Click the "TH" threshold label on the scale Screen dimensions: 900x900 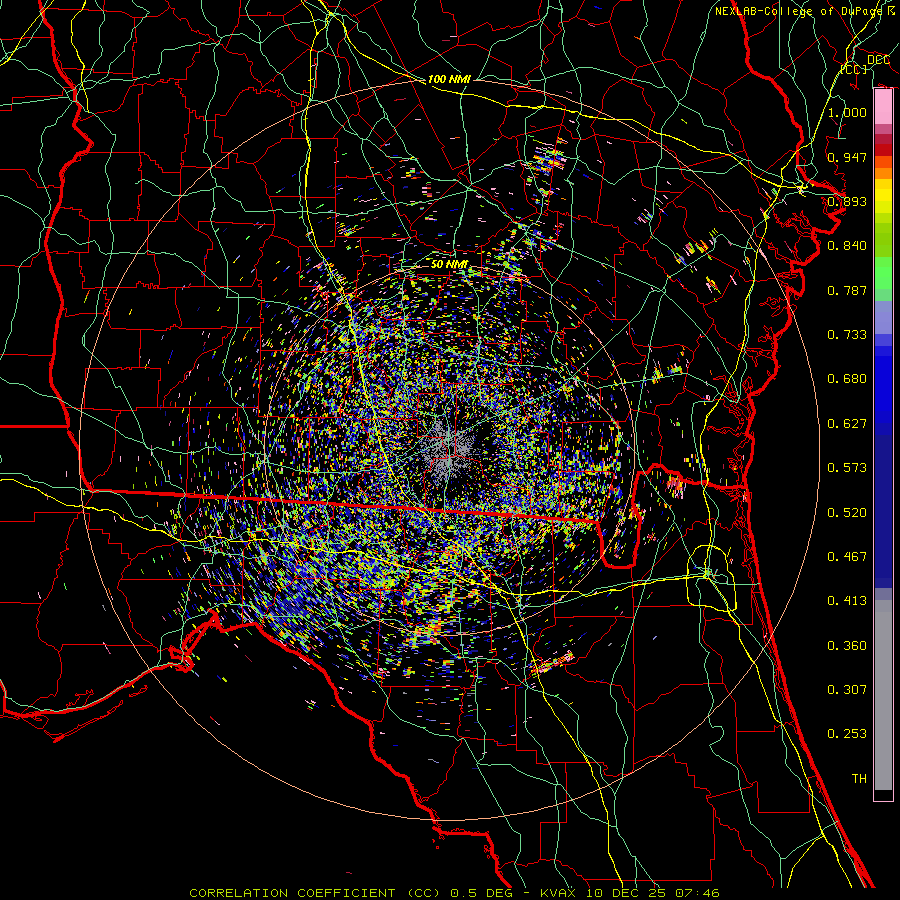point(859,779)
